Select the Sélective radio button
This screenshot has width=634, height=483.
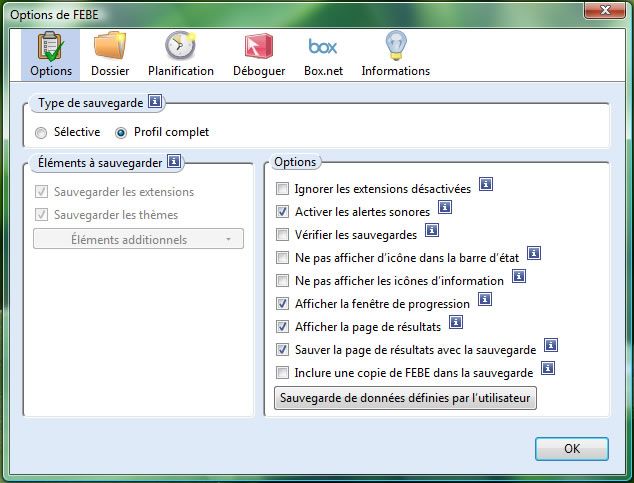coord(41,133)
